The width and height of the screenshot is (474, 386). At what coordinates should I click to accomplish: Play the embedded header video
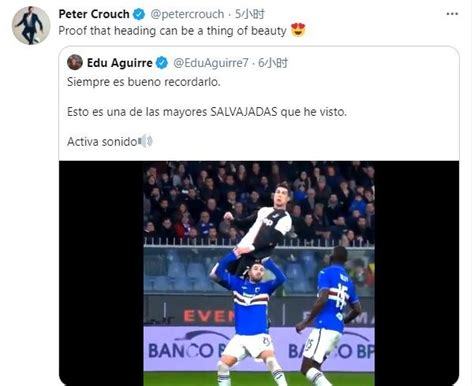coord(259,273)
